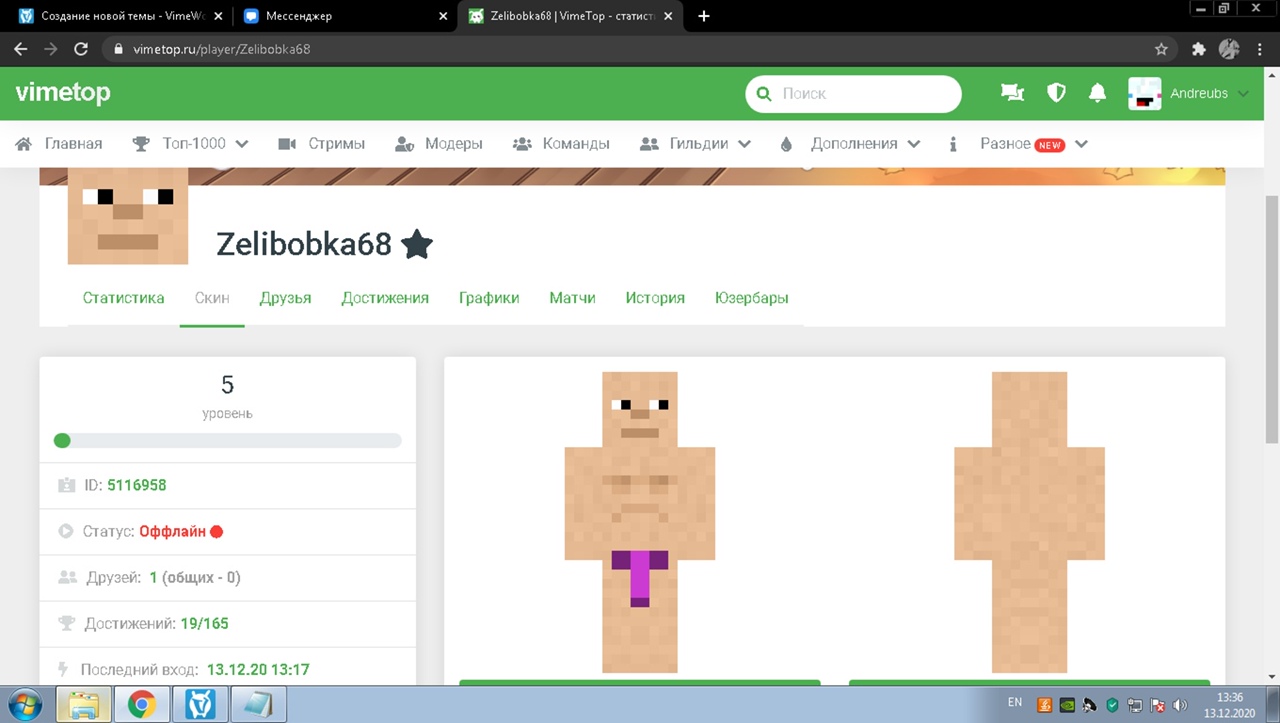Viewport: 1280px width, 723px height.
Task: Open the messages chat icon in header
Action: 1013,93
